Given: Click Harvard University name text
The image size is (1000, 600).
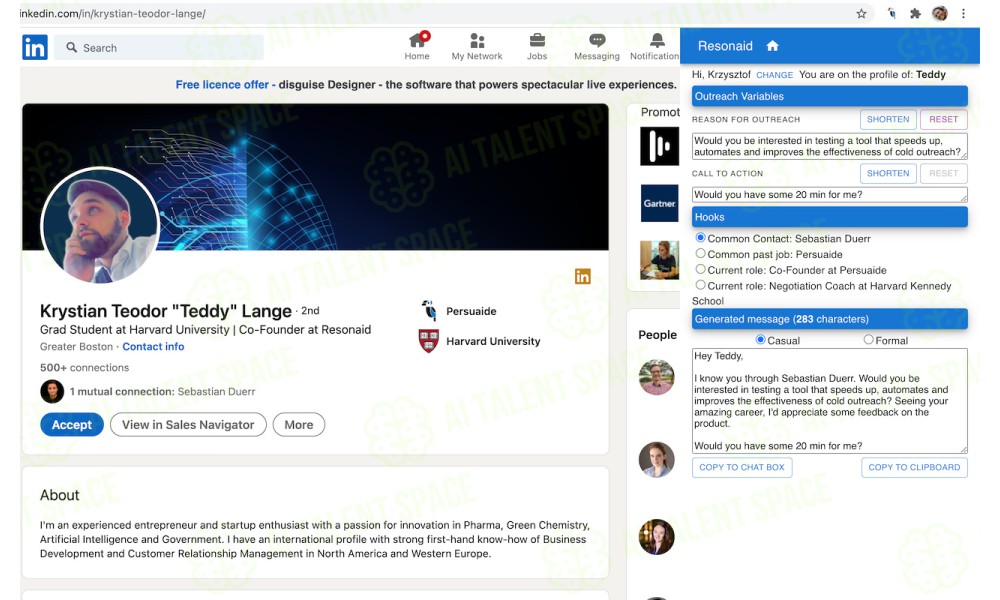Looking at the screenshot, I should click(x=493, y=341).
